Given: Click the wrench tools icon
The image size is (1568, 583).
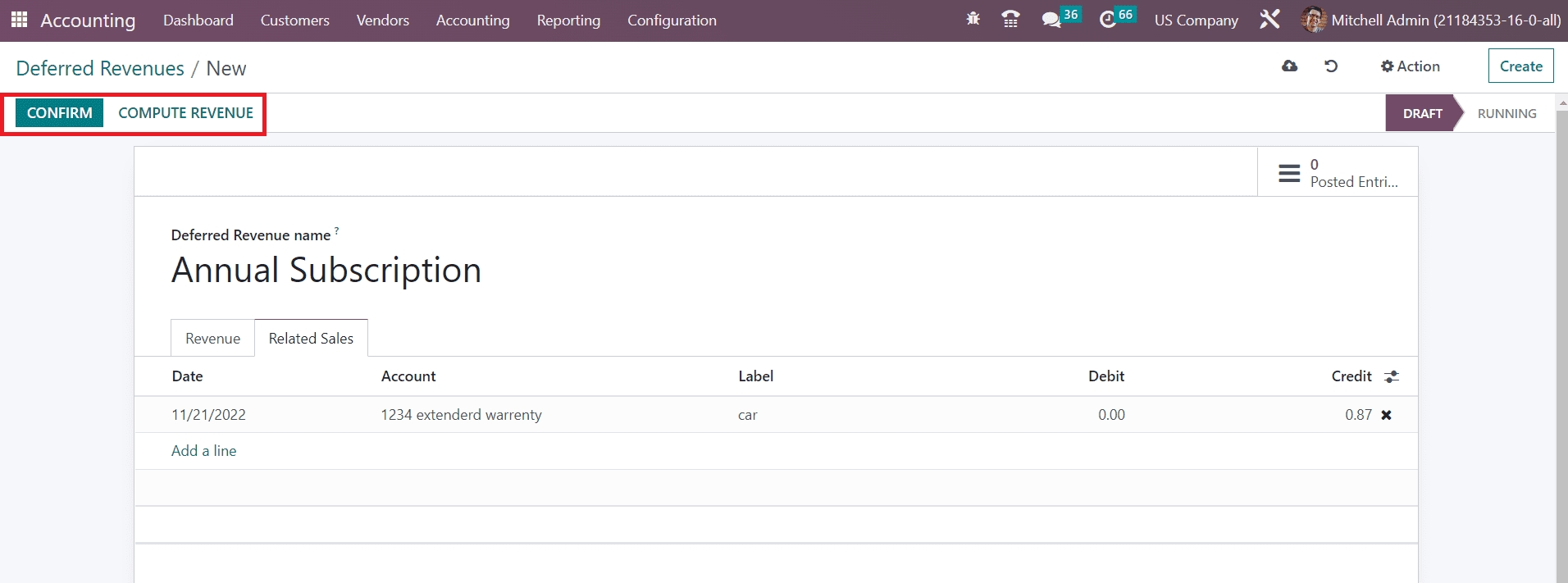Looking at the screenshot, I should pos(1269,20).
